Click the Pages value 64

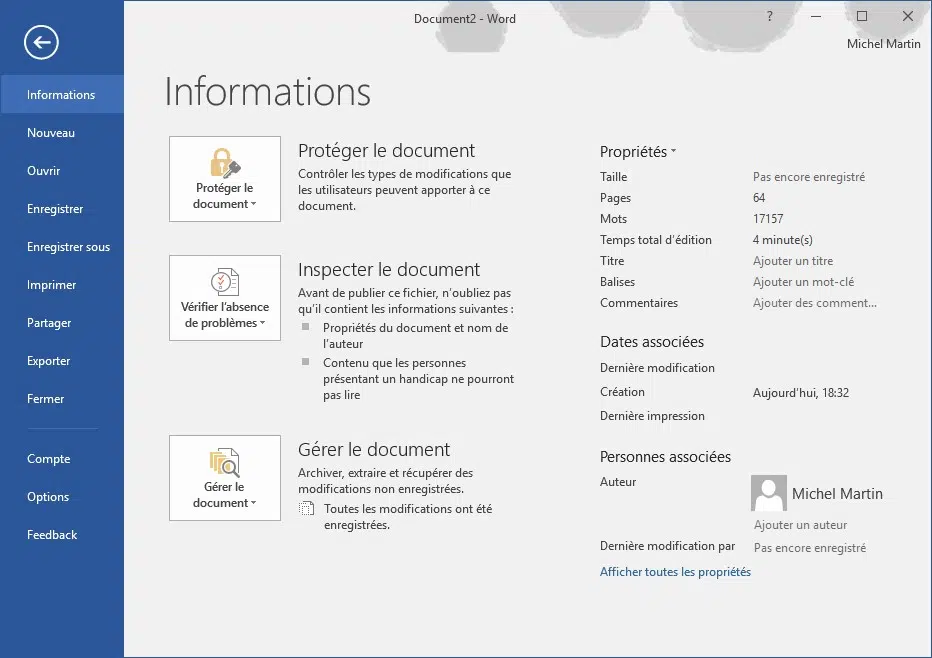(x=759, y=197)
